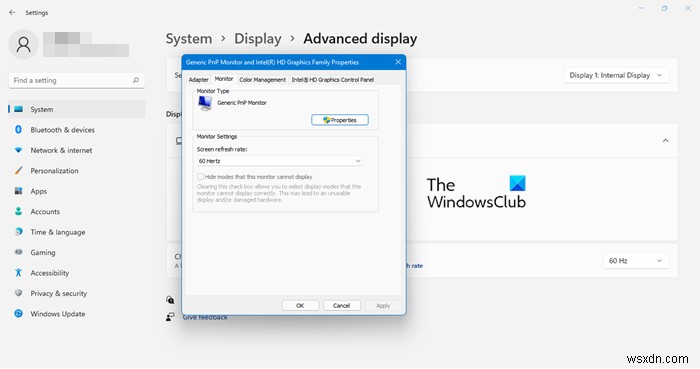Image resolution: width=700 pixels, height=369 pixels.
Task: Click the monitor Properties button
Action: click(340, 120)
